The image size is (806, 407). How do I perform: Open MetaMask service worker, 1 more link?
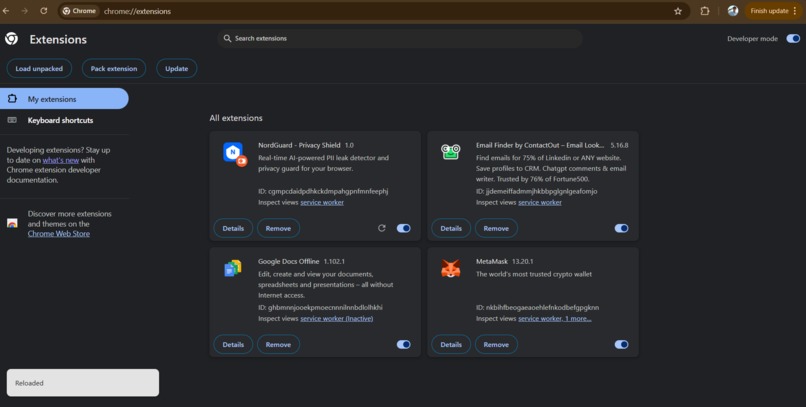tap(555, 319)
